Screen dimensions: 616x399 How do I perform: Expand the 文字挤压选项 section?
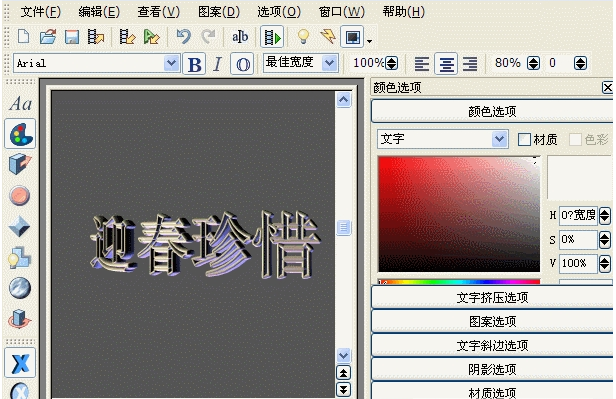click(x=492, y=298)
